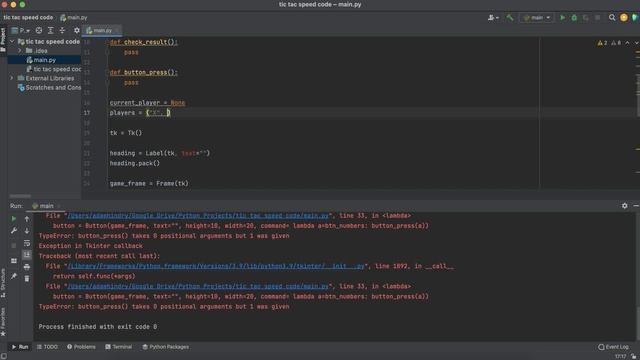The height and width of the screenshot is (360, 640).
Task: Toggle the Project tool window side tab
Action: point(3,40)
